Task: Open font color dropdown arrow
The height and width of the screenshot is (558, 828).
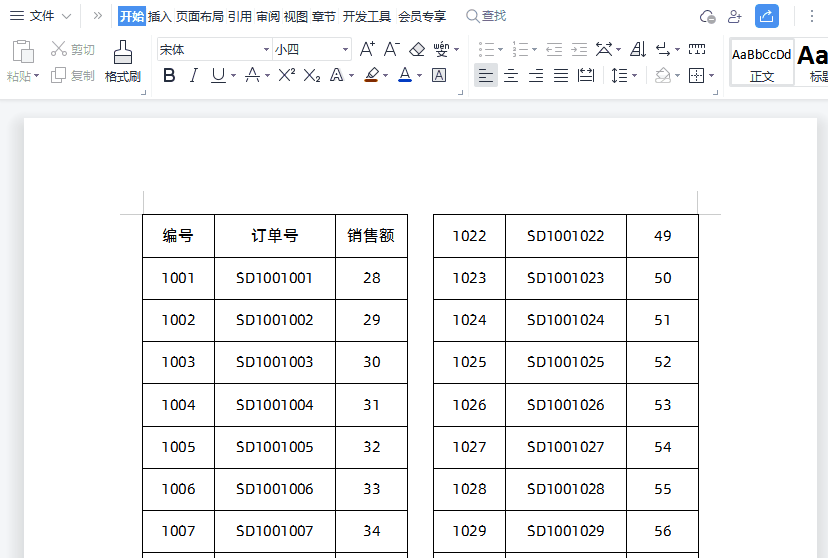Action: point(419,76)
